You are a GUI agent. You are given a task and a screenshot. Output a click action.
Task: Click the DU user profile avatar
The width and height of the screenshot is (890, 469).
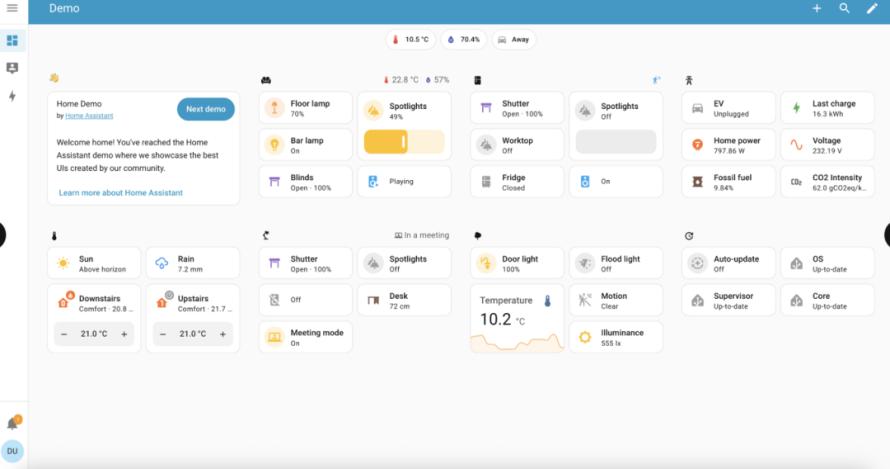point(12,451)
